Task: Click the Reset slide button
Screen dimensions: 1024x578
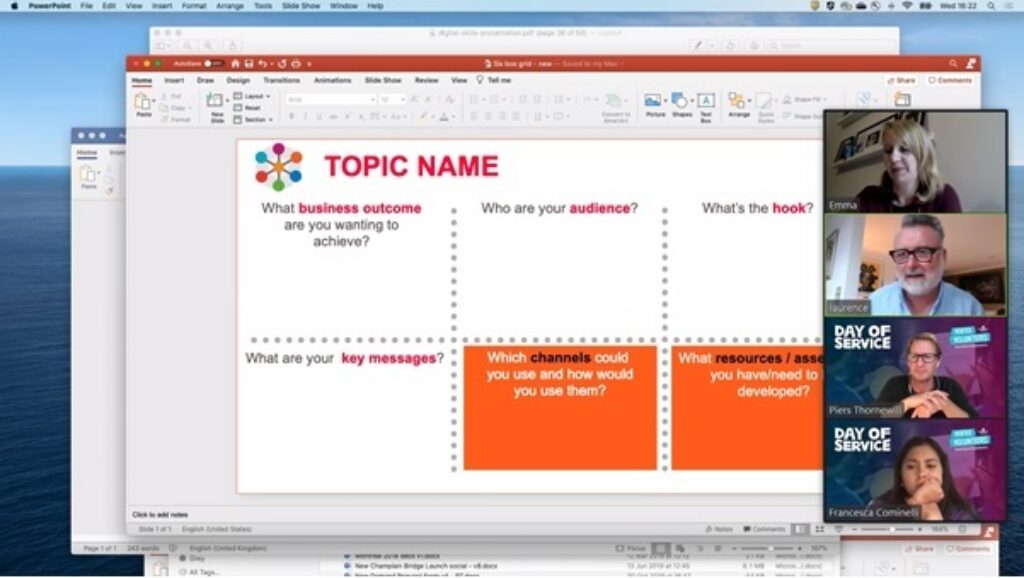Action: 248,108
